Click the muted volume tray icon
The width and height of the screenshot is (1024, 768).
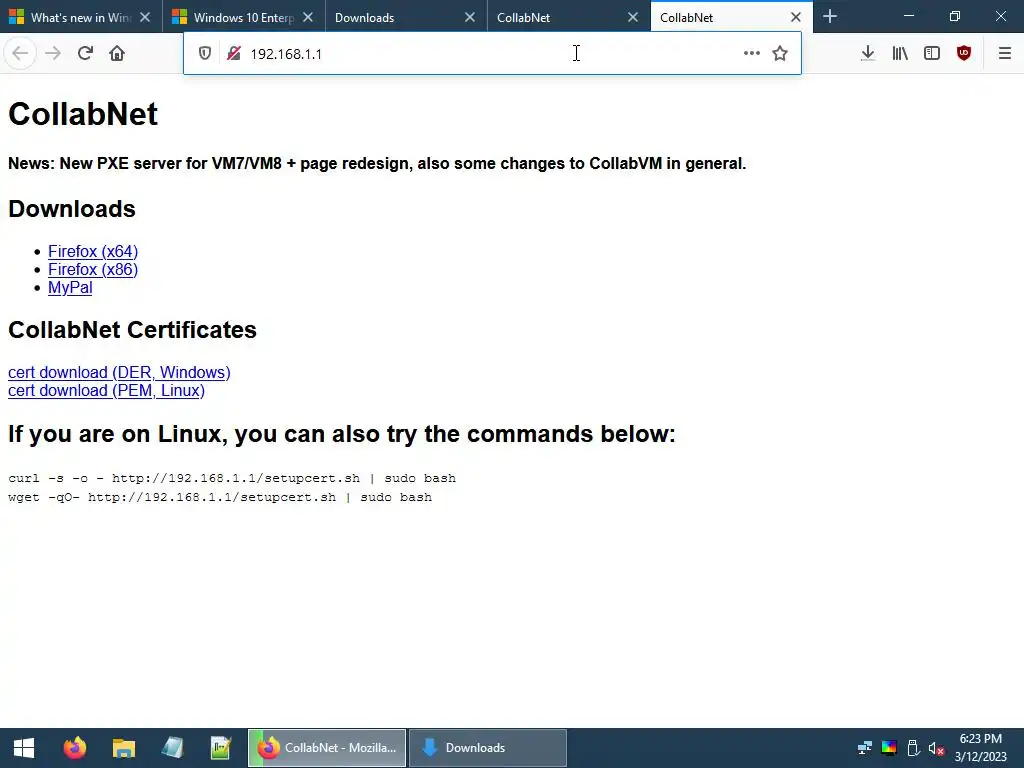pyautogui.click(x=936, y=748)
